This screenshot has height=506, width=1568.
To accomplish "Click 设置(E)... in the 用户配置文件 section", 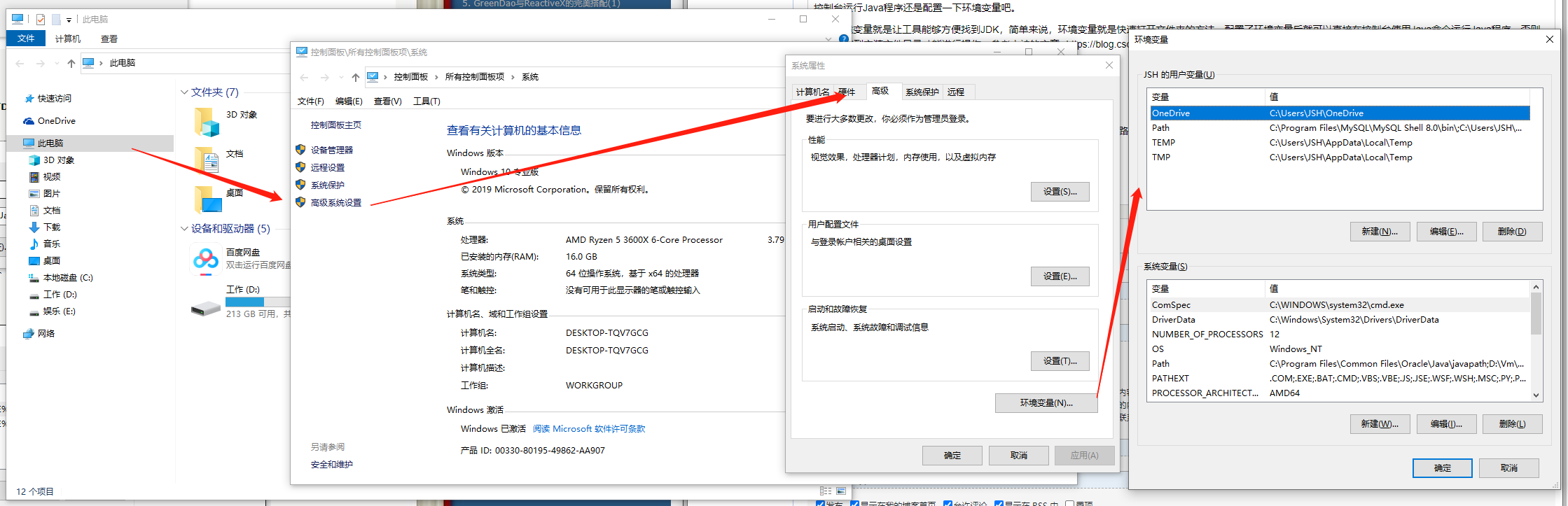I will coord(1060,276).
